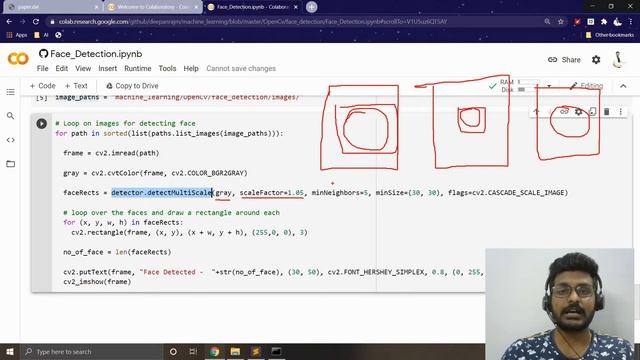The height and width of the screenshot is (360, 640).
Task: Click on the cv2_imshow(frame) line
Action: 97,282
